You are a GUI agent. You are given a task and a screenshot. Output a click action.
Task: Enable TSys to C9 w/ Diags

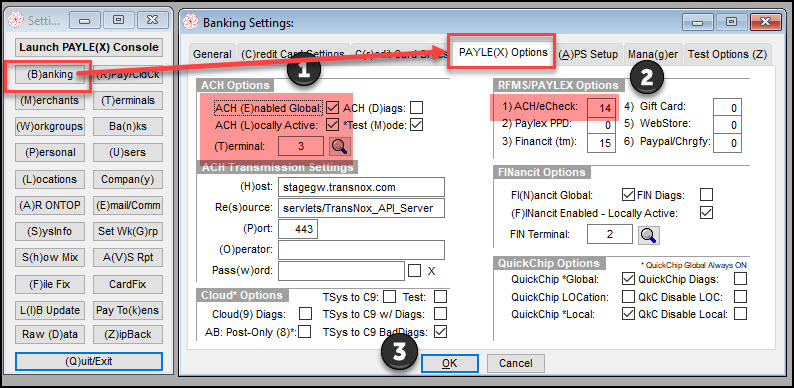441,314
